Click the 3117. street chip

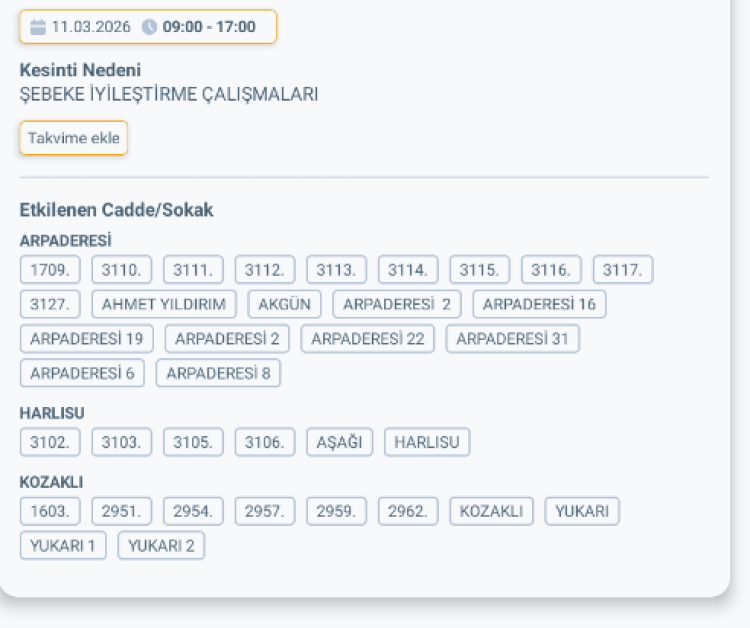tap(623, 270)
